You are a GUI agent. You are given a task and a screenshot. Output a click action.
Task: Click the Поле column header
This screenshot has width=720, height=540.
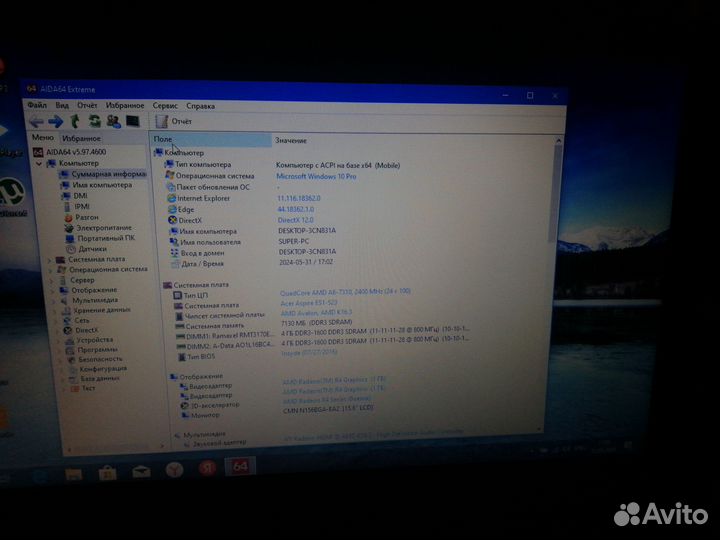coord(210,141)
